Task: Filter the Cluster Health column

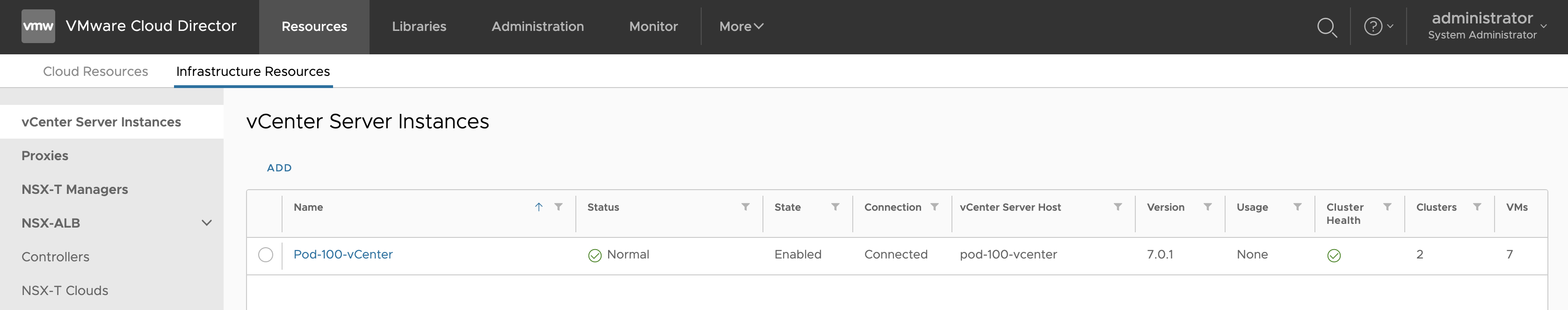Action: click(1387, 207)
